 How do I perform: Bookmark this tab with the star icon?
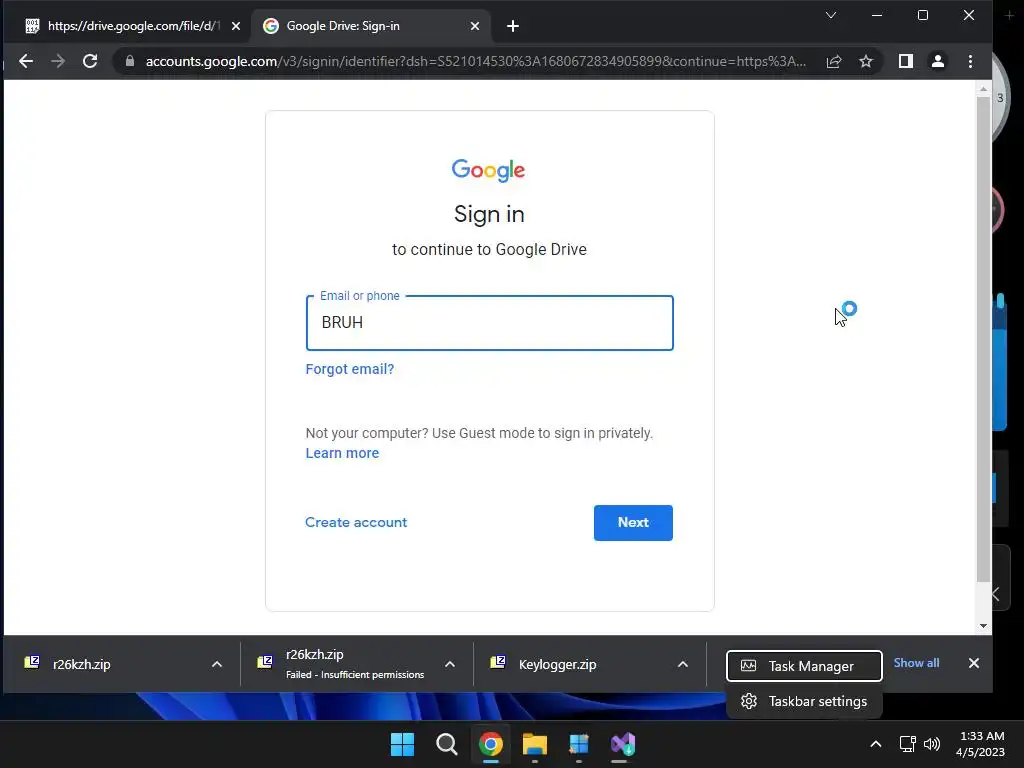click(866, 61)
